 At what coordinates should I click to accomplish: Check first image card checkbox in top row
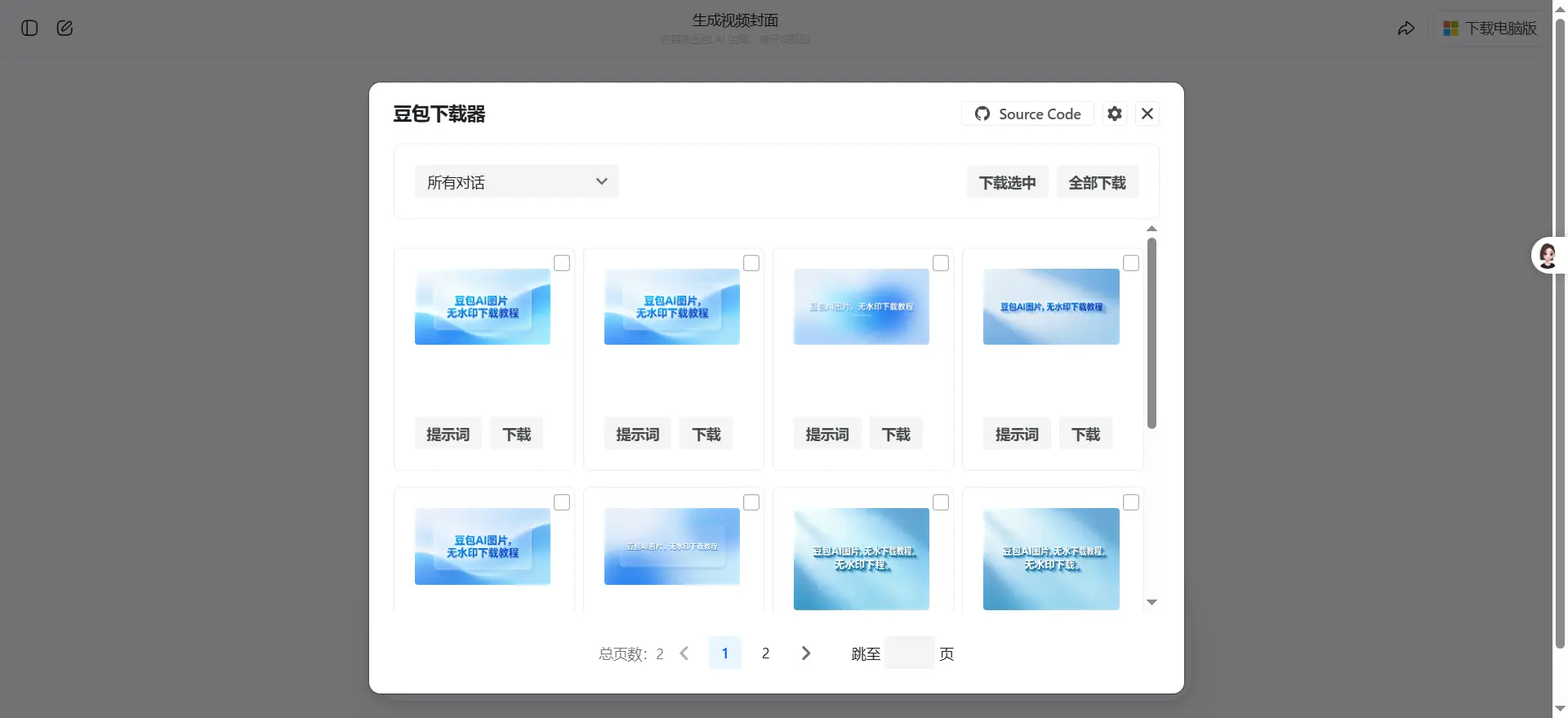pos(562,263)
